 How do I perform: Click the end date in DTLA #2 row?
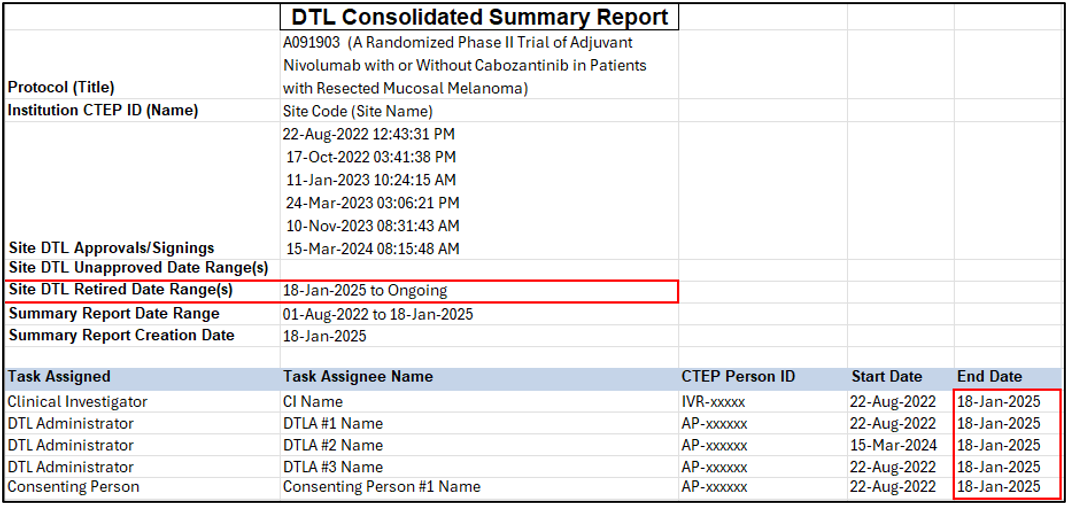[x=998, y=445]
